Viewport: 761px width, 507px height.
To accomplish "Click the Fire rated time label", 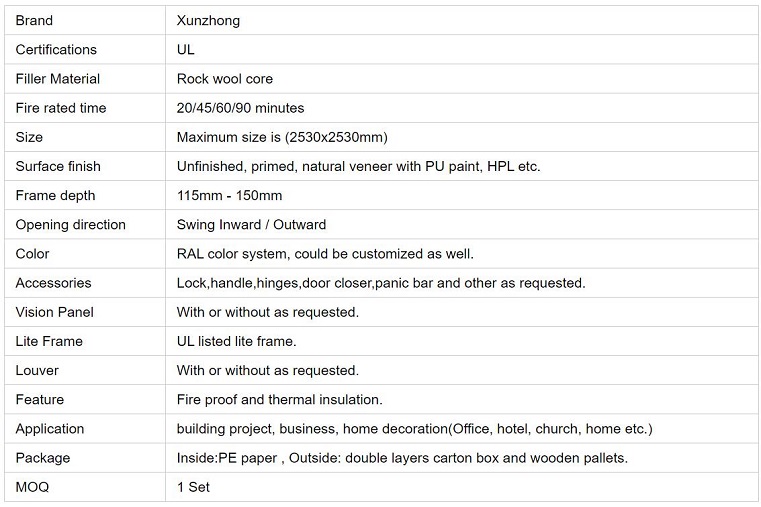I will tap(61, 108).
